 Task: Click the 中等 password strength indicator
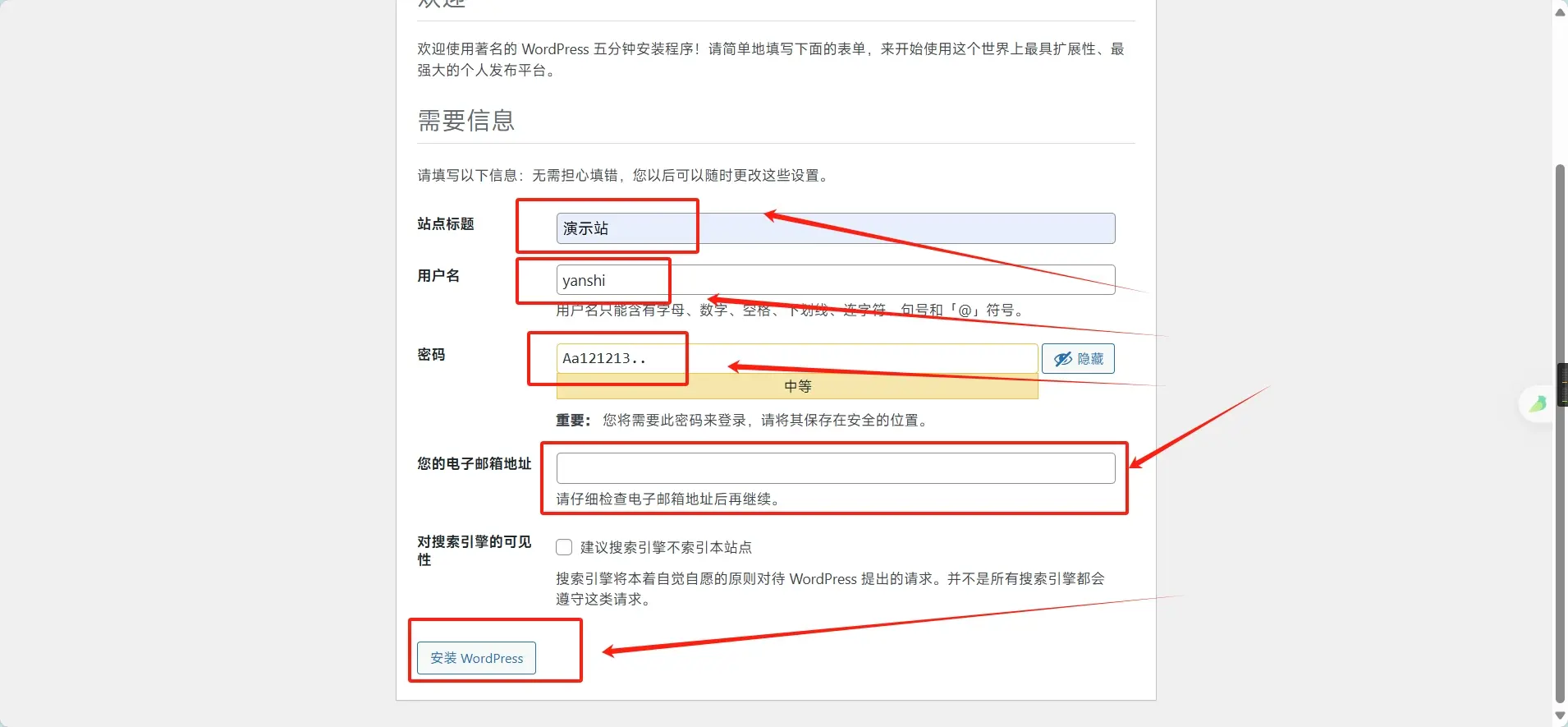797,386
